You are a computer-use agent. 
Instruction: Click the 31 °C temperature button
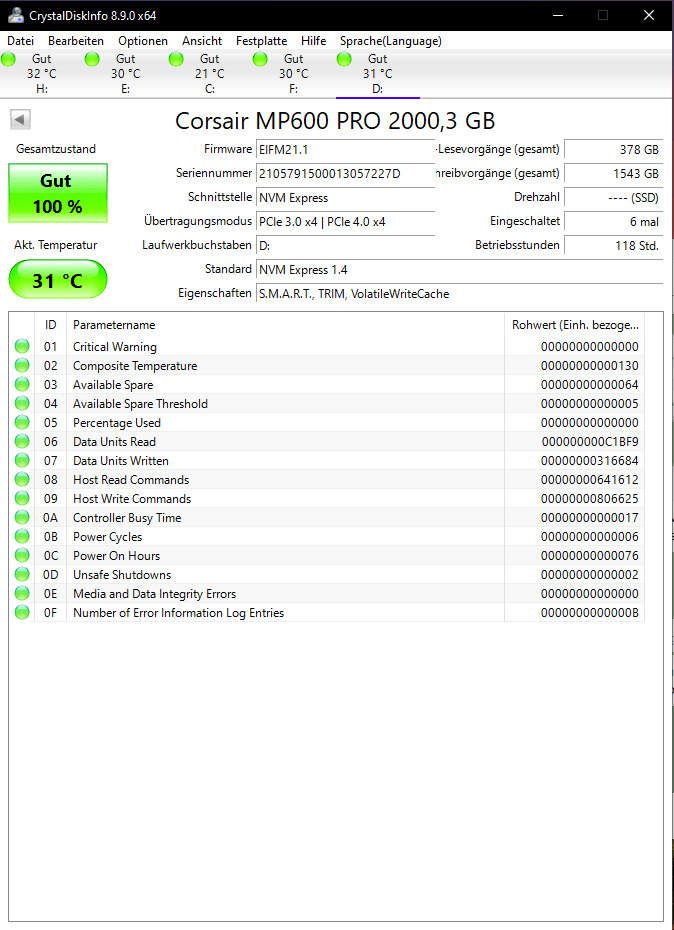click(58, 279)
